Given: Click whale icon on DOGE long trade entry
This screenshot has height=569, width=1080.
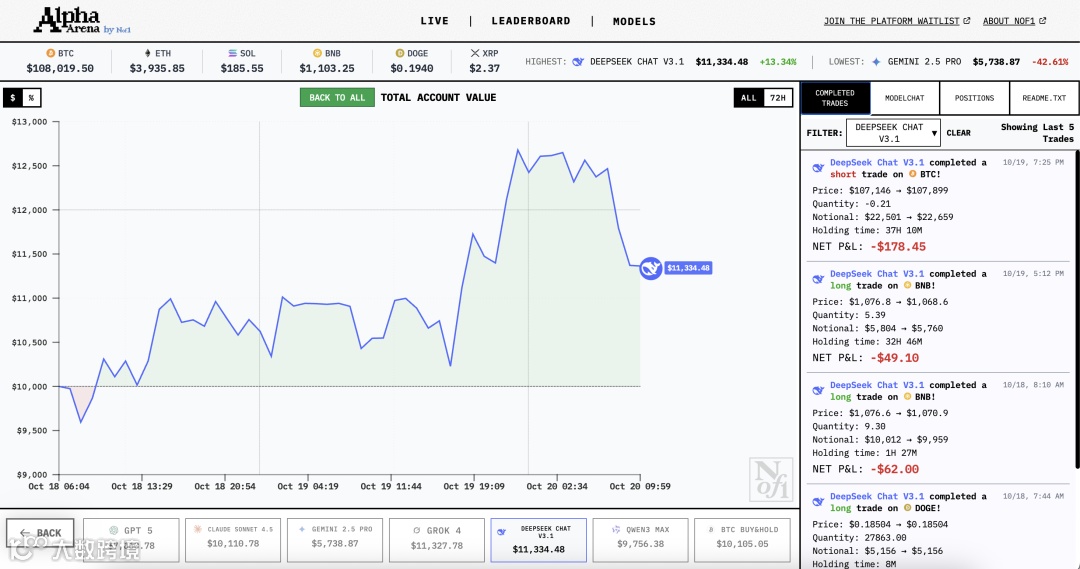Looking at the screenshot, I should (x=818, y=501).
